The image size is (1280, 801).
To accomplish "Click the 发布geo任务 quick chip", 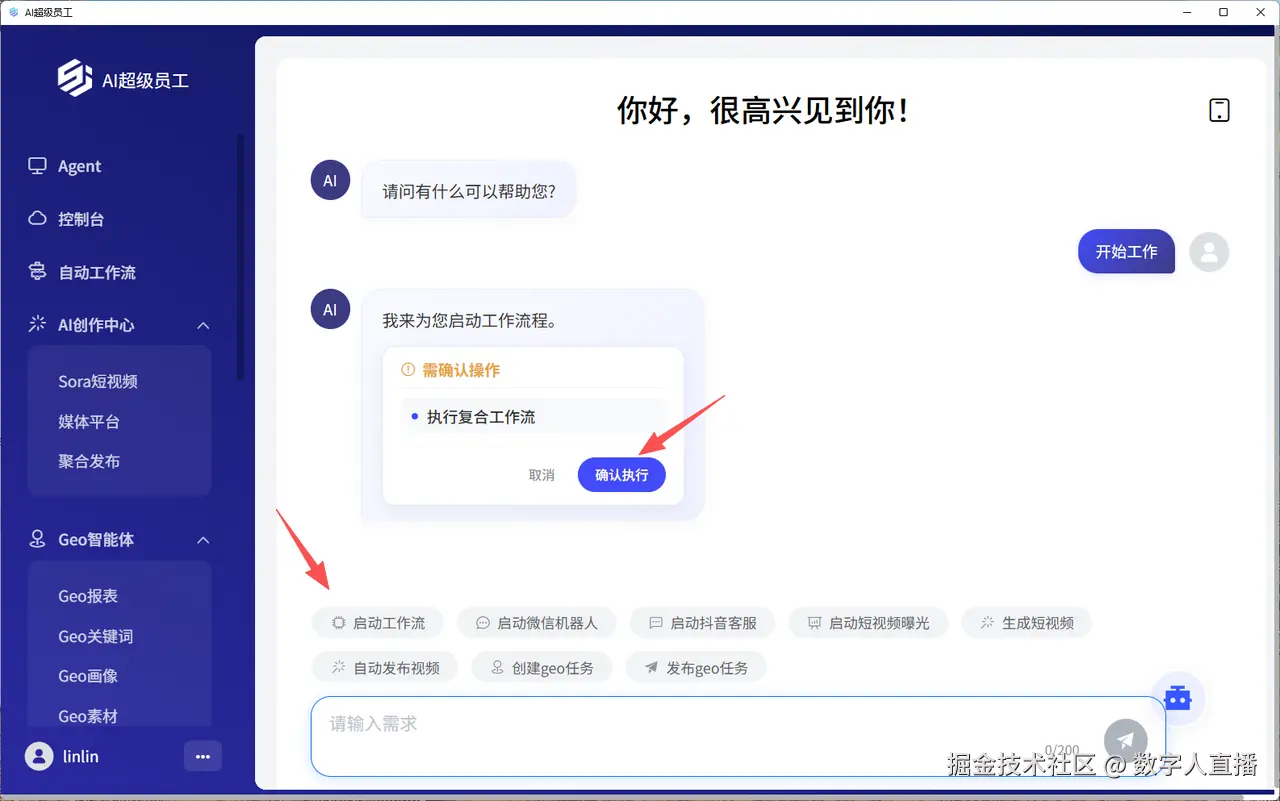I will point(696,667).
